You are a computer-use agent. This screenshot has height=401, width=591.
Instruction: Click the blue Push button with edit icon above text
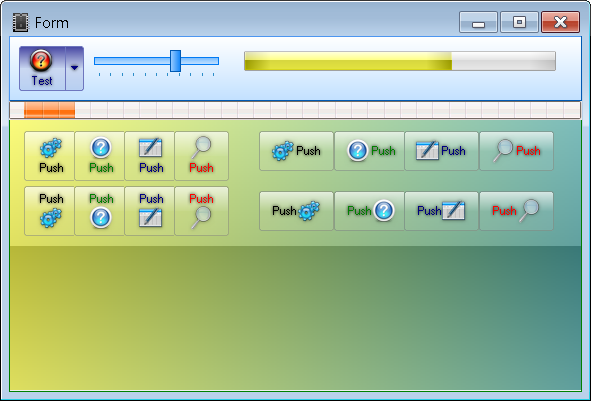click(150, 156)
